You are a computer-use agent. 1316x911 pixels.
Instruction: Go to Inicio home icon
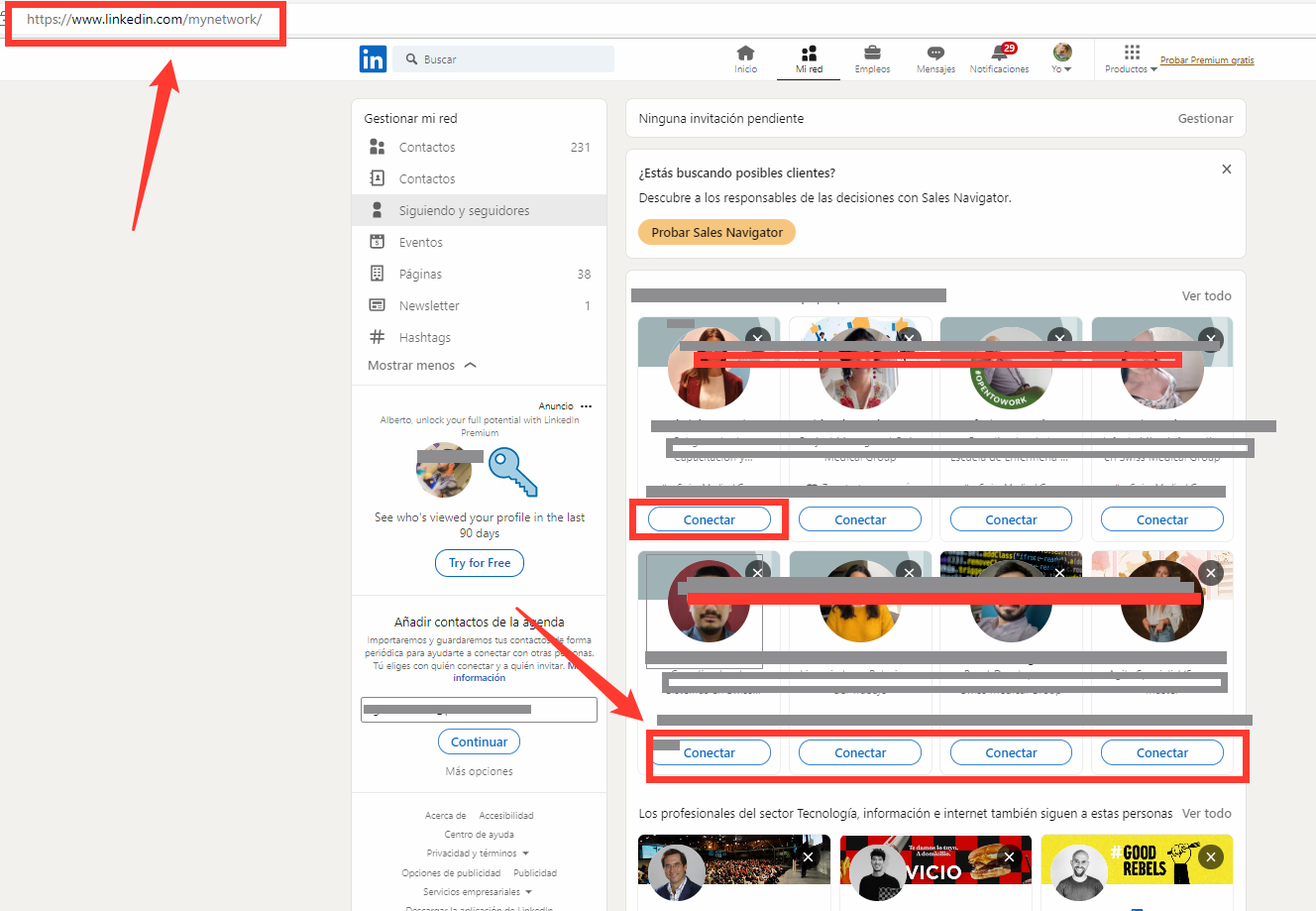tap(745, 59)
